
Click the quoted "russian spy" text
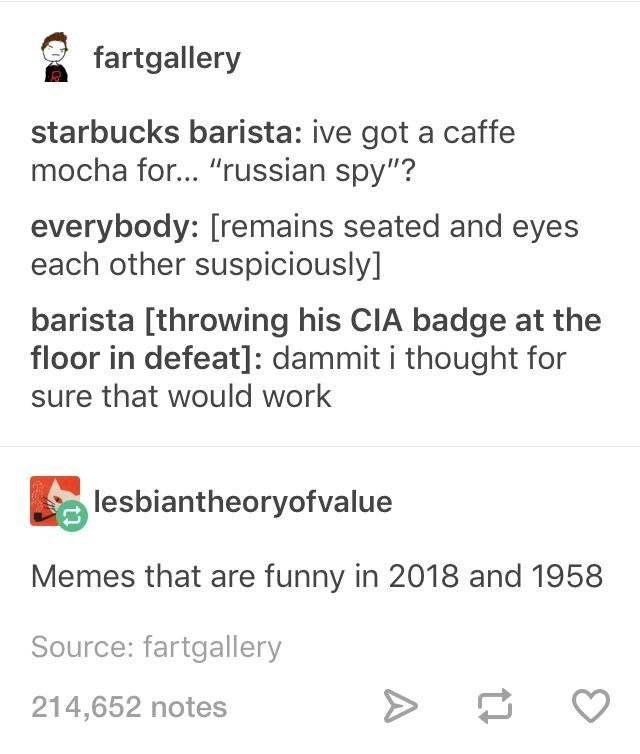305,170
